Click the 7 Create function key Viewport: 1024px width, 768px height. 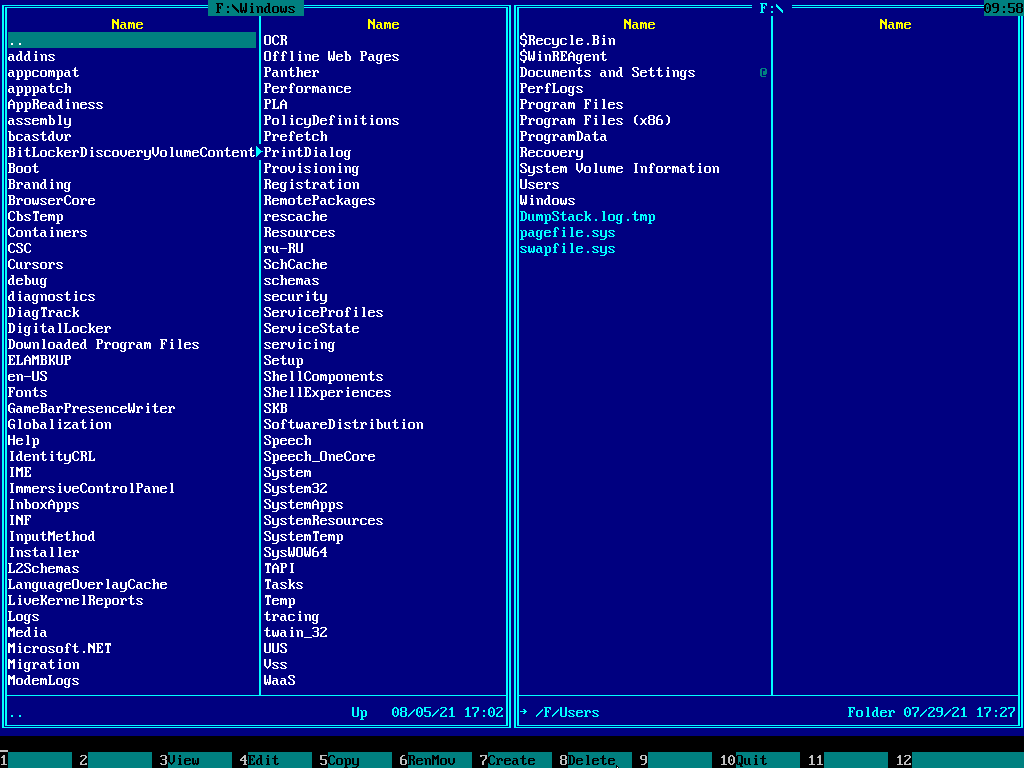tap(515, 760)
